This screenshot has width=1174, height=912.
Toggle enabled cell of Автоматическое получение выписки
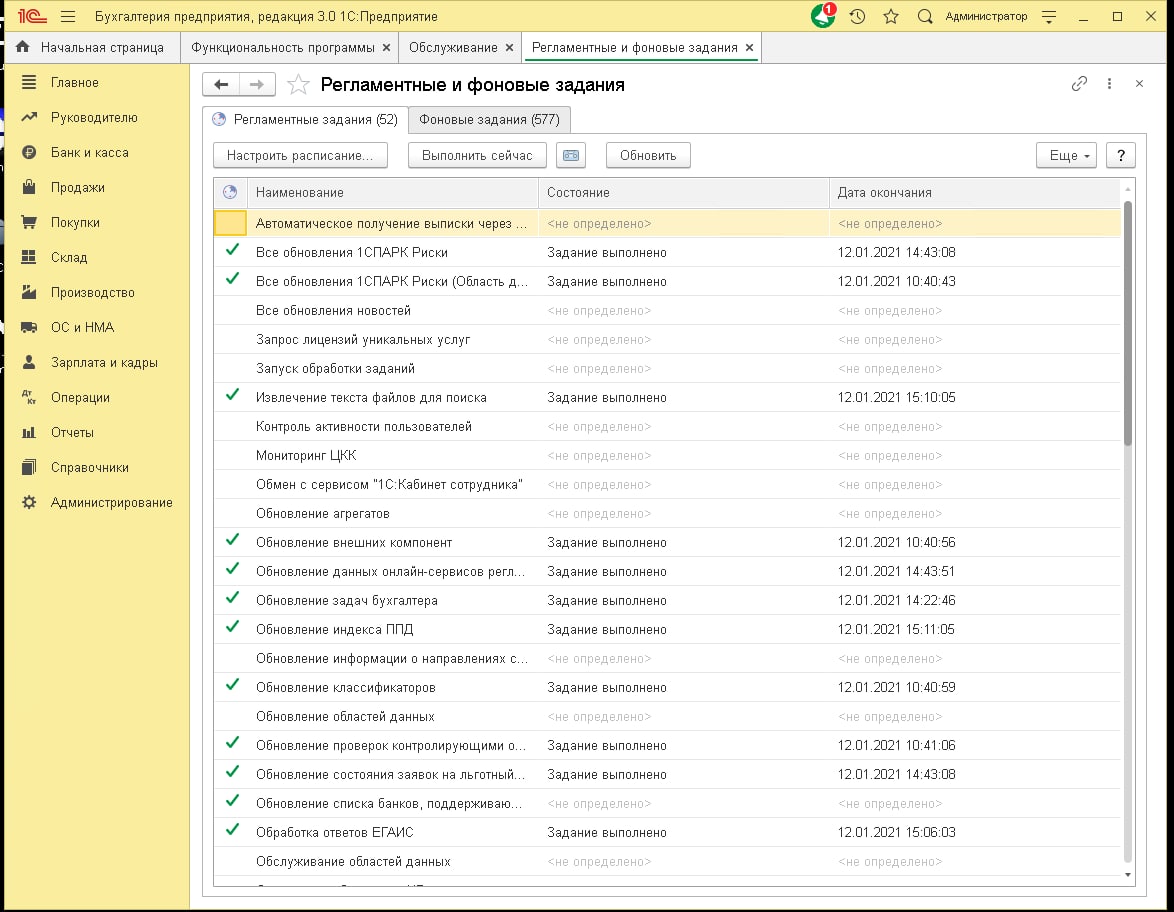pos(231,223)
